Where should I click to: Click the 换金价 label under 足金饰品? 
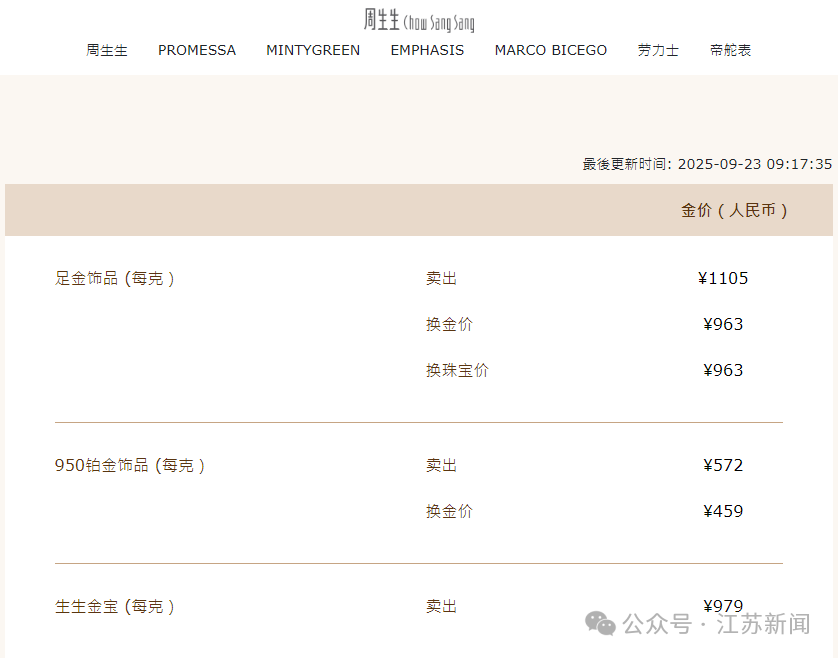pyautogui.click(x=449, y=324)
